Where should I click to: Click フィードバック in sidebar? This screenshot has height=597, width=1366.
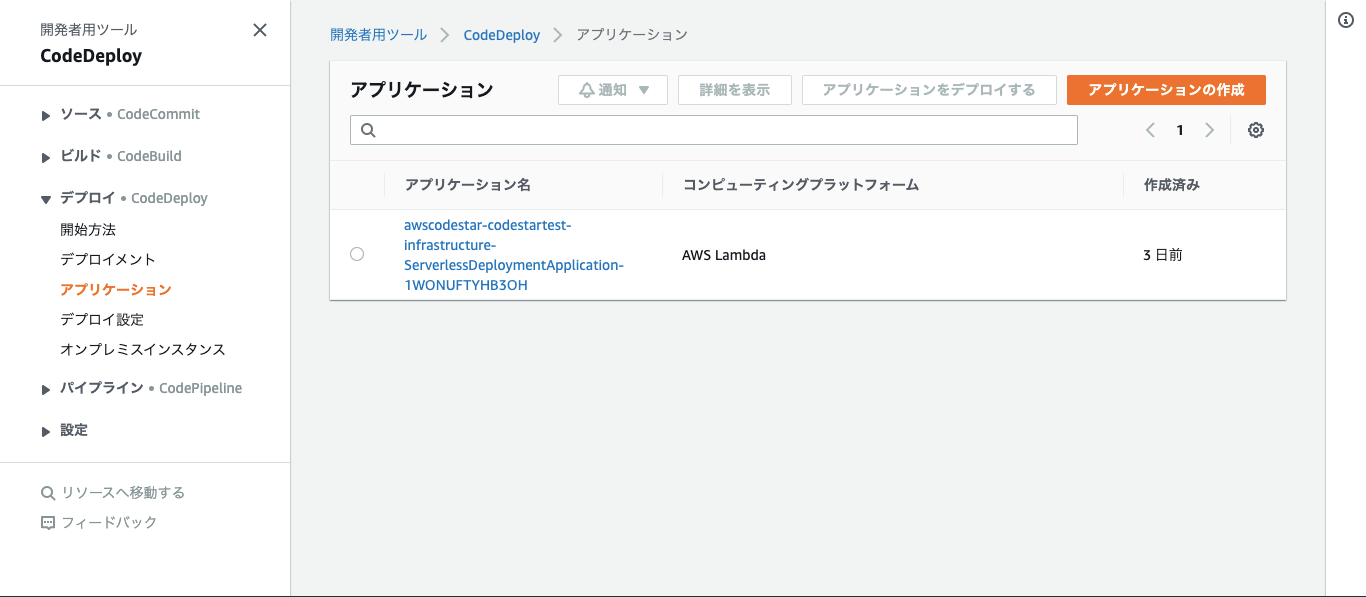pyautogui.click(x=109, y=522)
